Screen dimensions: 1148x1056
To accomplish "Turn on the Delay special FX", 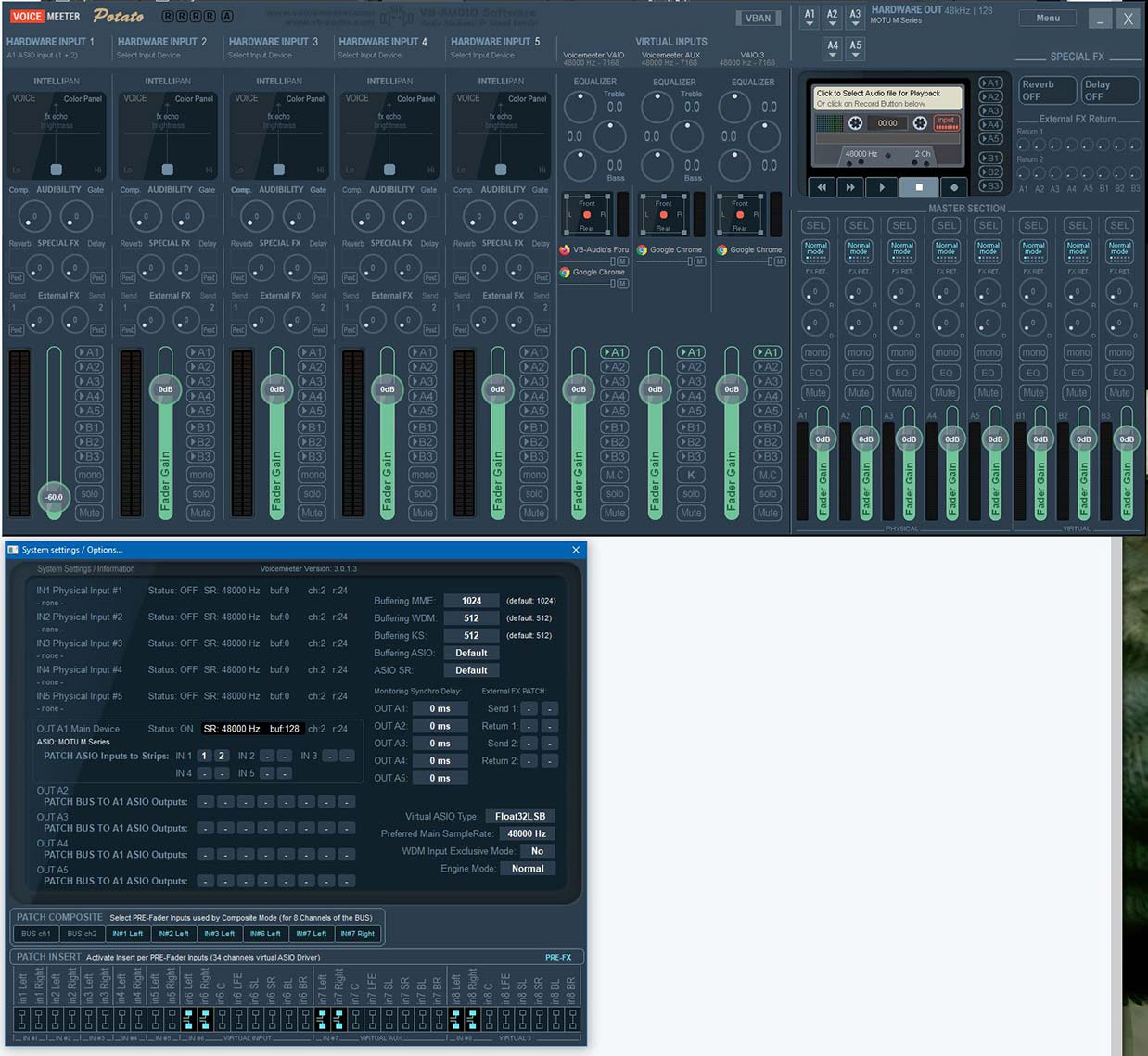I will (1110, 90).
